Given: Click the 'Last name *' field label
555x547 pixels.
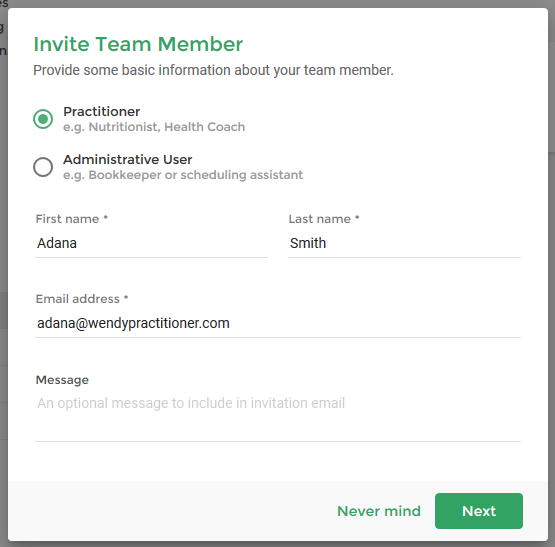Looking at the screenshot, I should coord(324,219).
